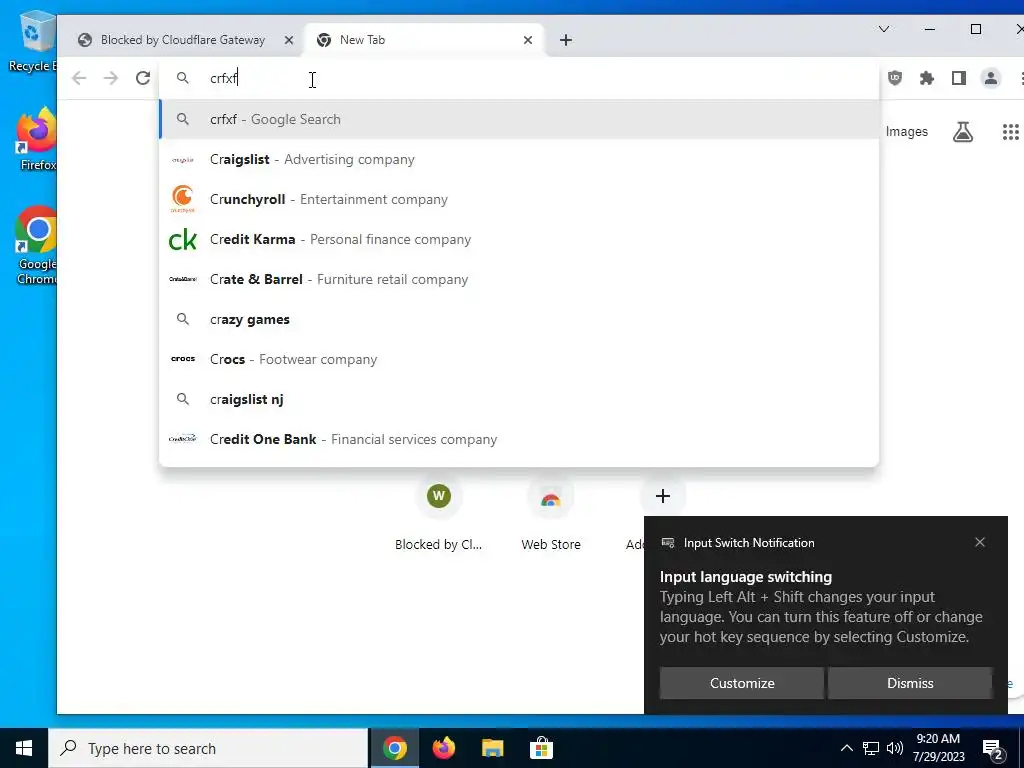Open the uBlock Origin extension icon
This screenshot has width=1024, height=768.
(x=895, y=78)
